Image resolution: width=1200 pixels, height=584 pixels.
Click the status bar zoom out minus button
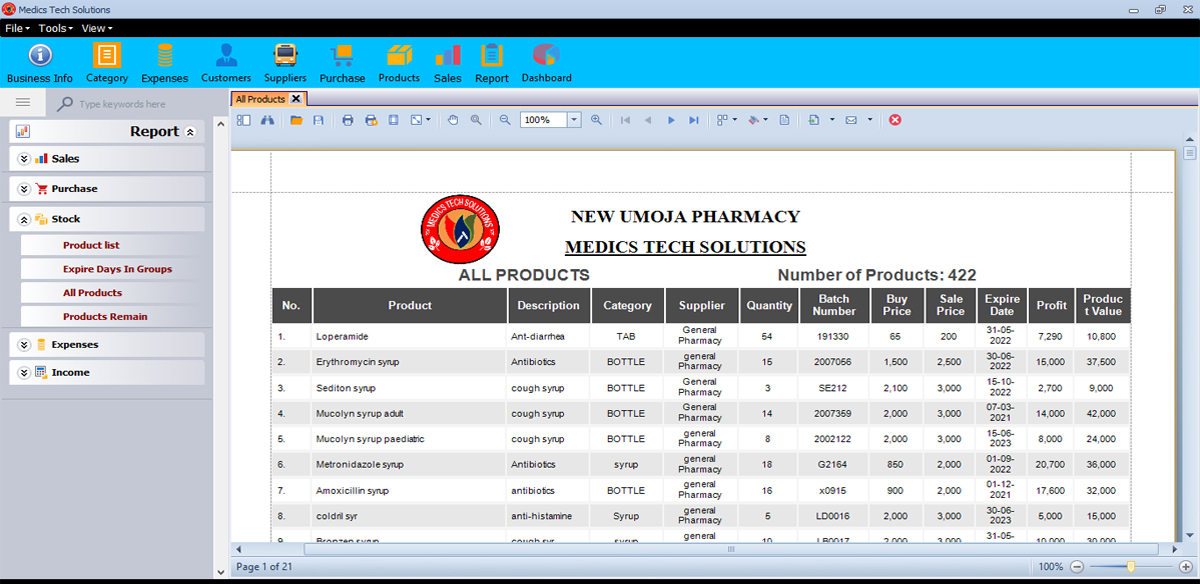click(x=1076, y=567)
